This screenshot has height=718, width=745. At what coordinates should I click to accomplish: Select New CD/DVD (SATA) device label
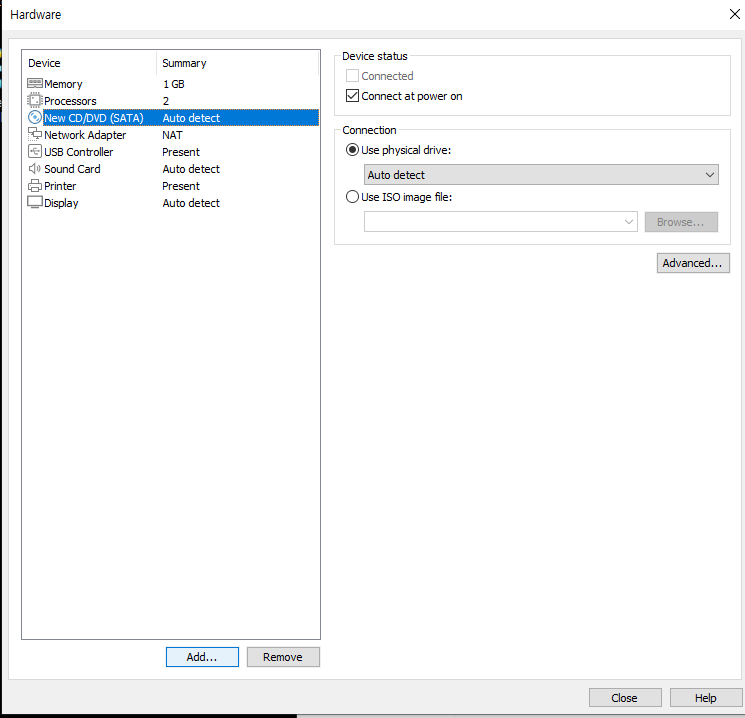(94, 118)
